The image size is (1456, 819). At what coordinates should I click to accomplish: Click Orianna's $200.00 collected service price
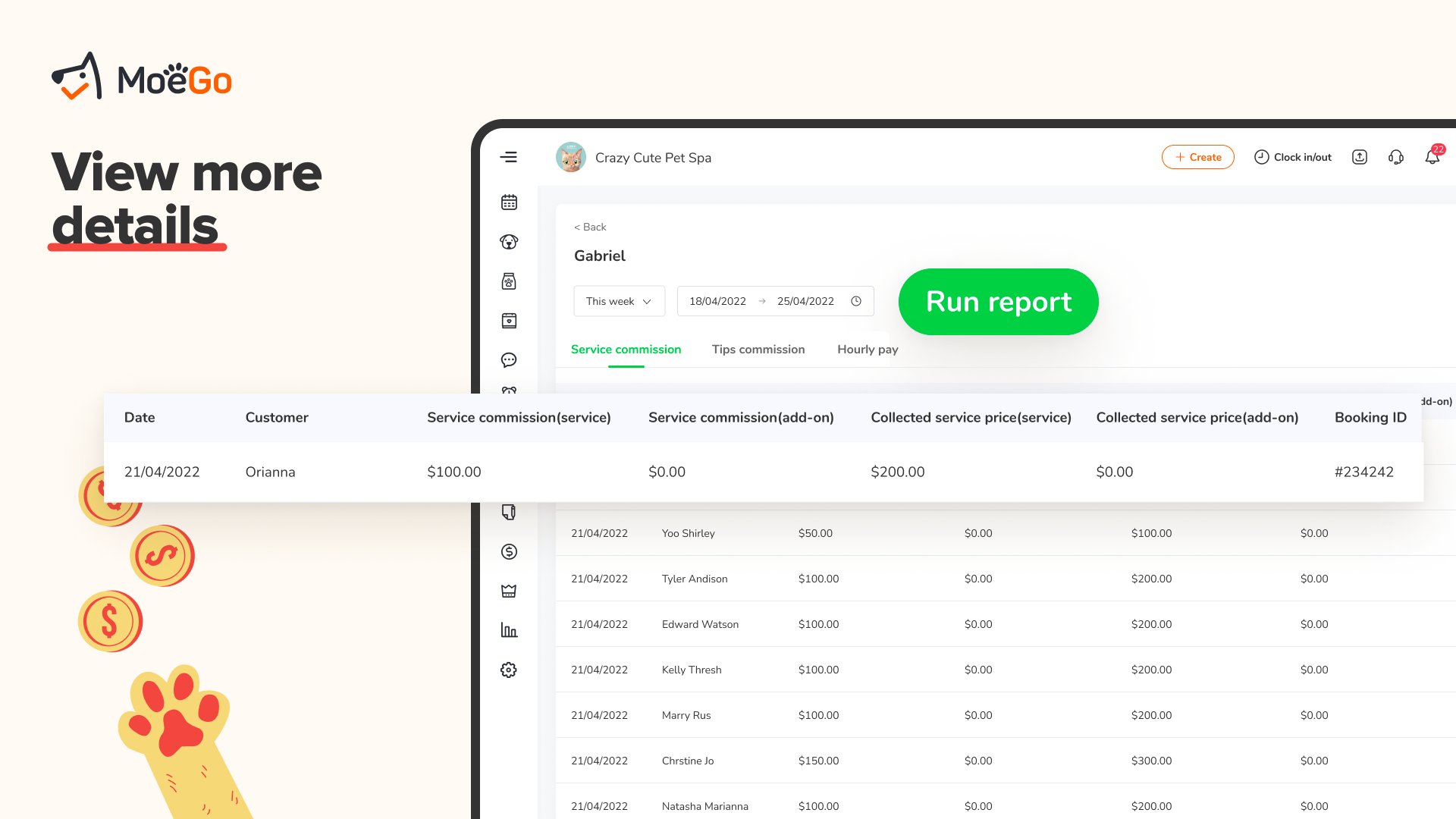[x=898, y=472]
